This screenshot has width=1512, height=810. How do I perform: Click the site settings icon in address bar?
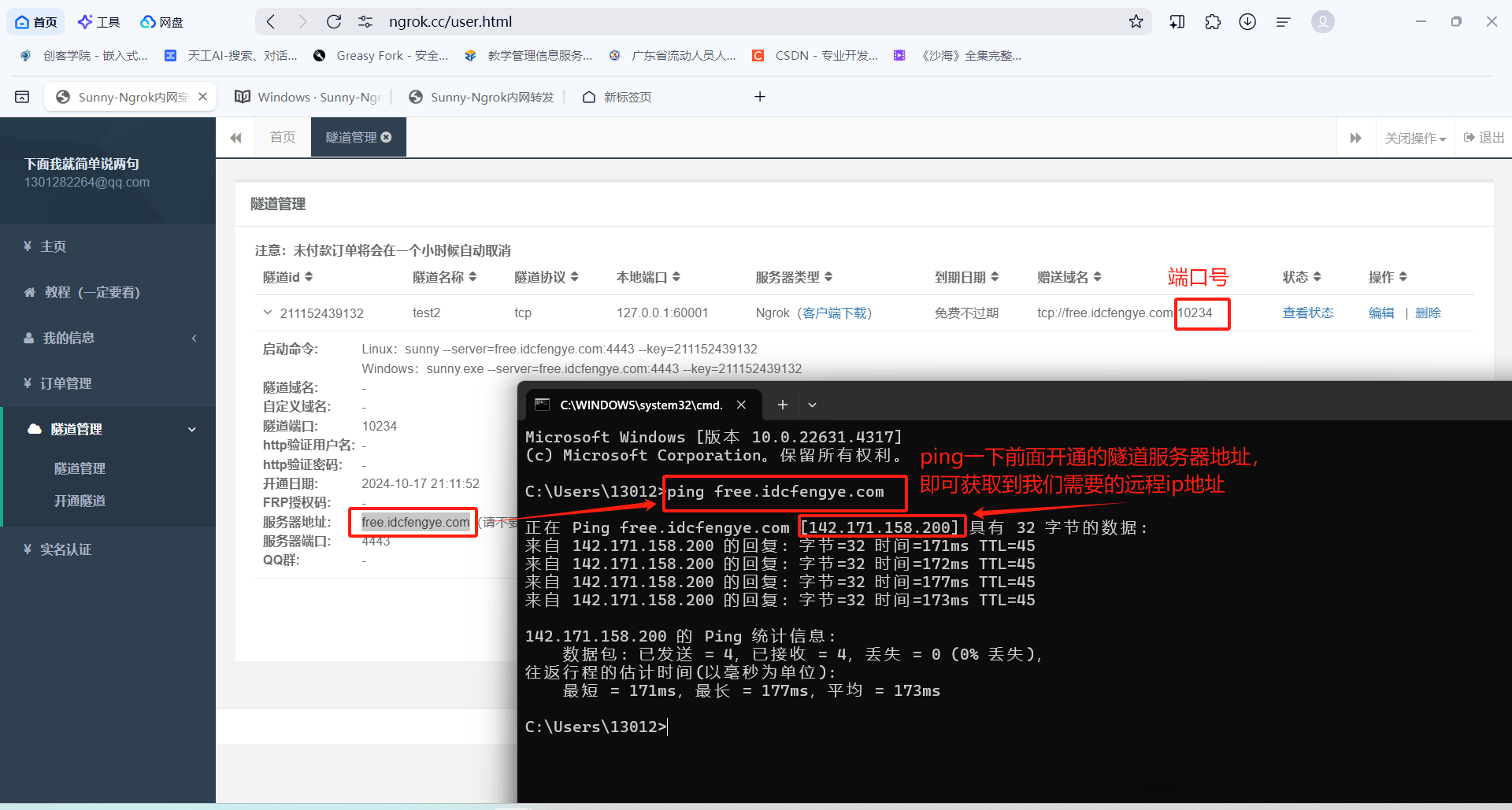[x=365, y=22]
